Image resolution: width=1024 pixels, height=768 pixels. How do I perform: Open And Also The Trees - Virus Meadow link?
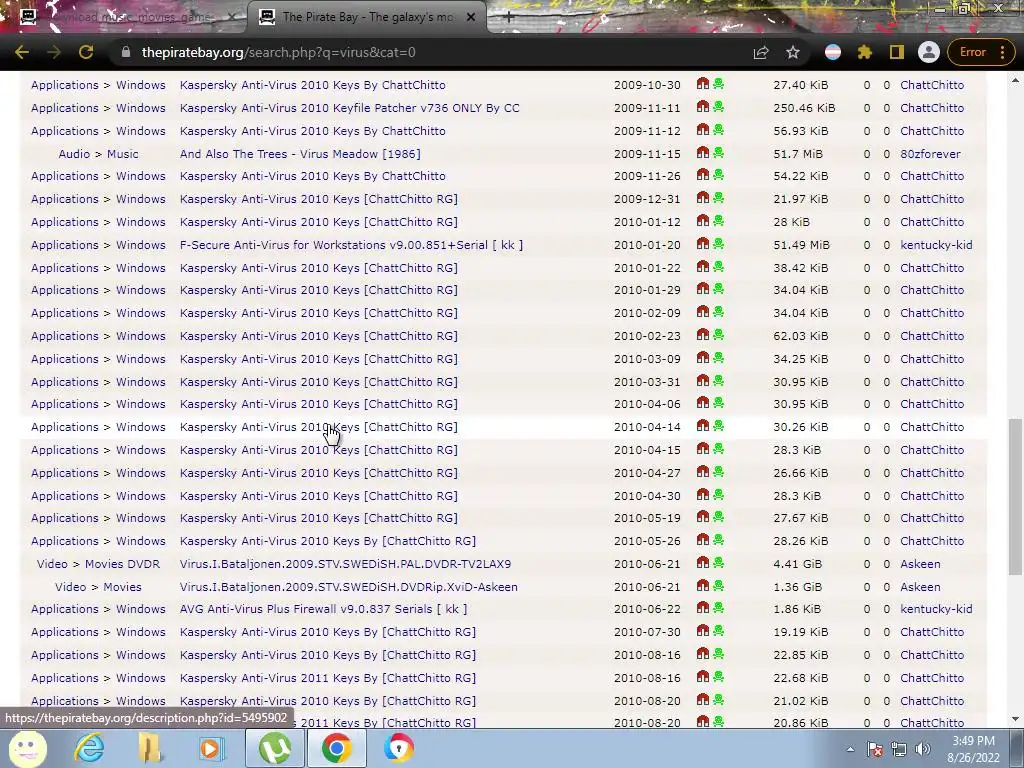(300, 154)
